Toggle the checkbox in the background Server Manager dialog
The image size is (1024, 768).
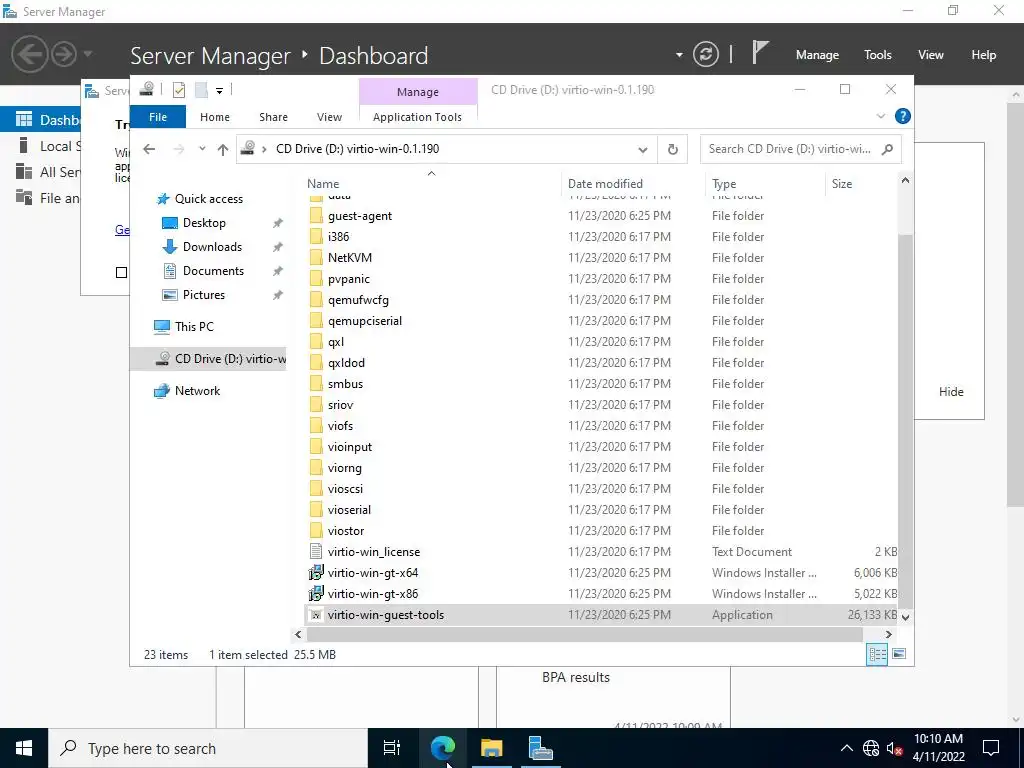point(121,272)
